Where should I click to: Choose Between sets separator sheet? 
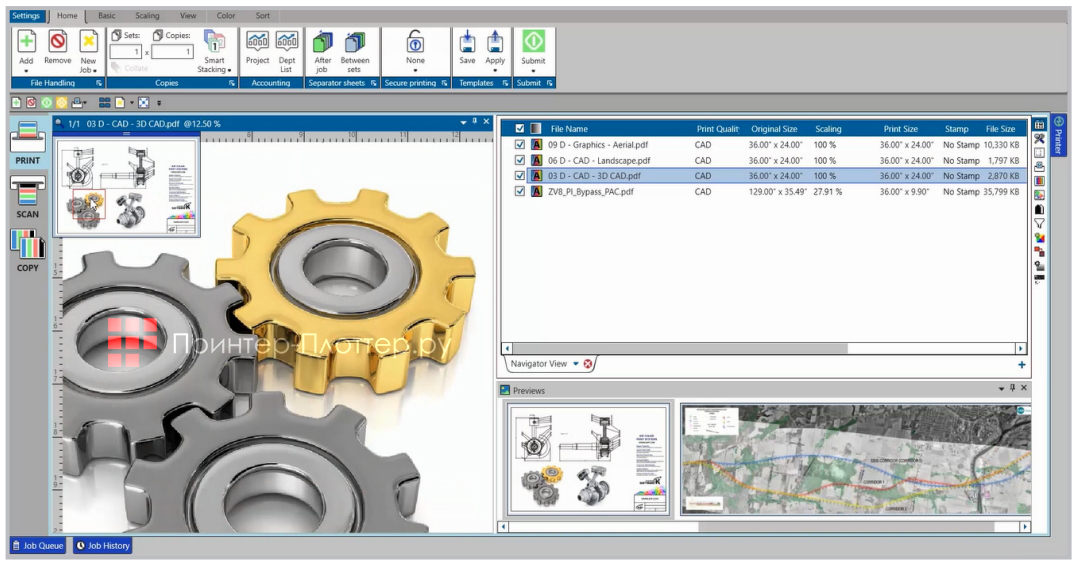pos(354,42)
